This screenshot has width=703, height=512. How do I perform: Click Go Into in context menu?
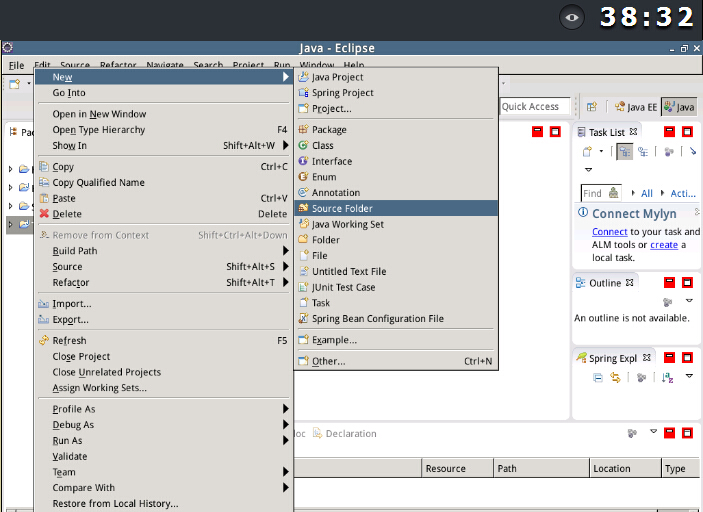164,93
